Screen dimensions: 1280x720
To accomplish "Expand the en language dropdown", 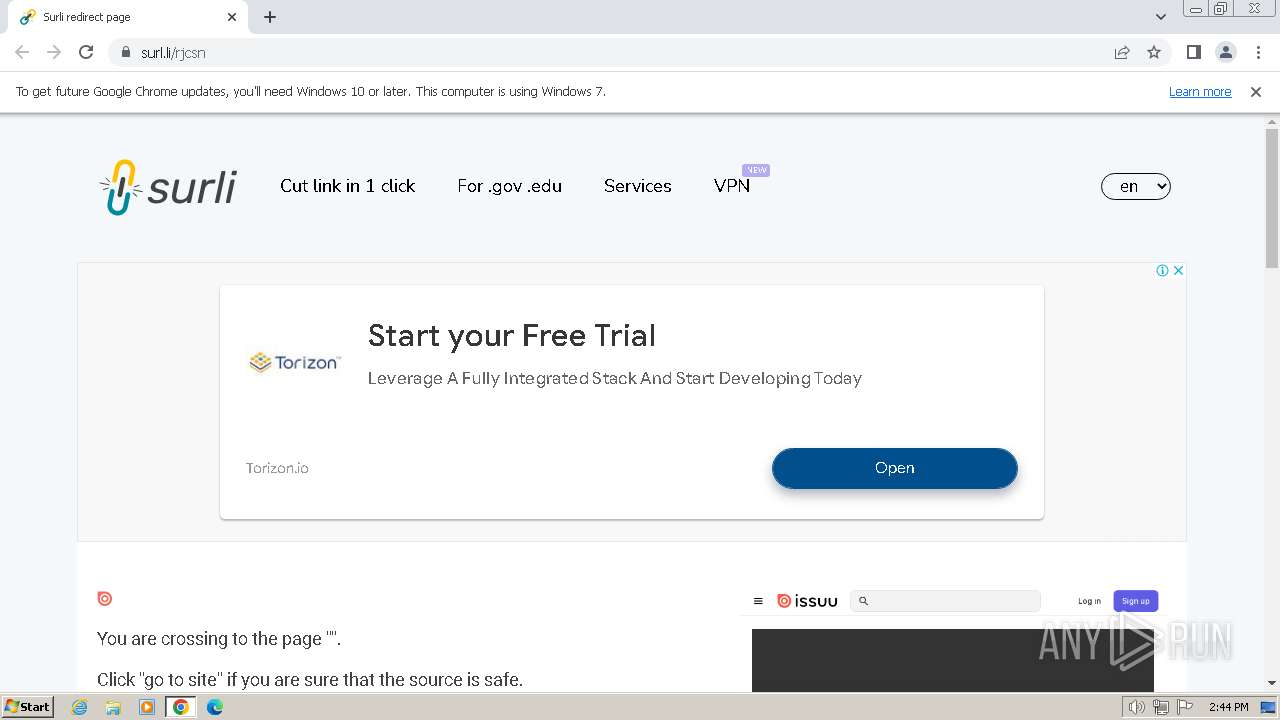I will [x=1136, y=186].
